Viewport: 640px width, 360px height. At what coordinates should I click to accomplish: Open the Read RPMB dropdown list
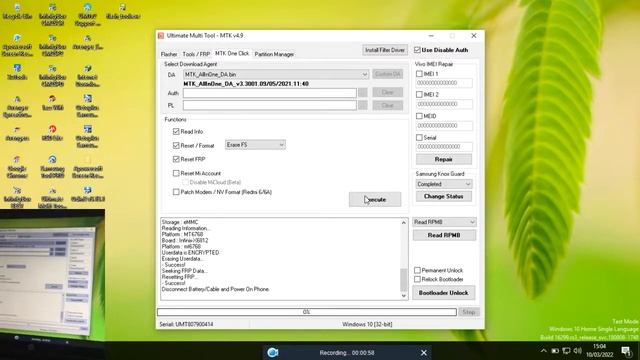tap(444, 222)
